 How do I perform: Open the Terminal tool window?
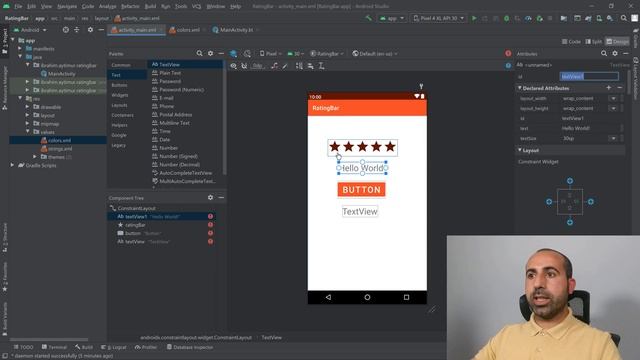pyautogui.click(x=54, y=347)
